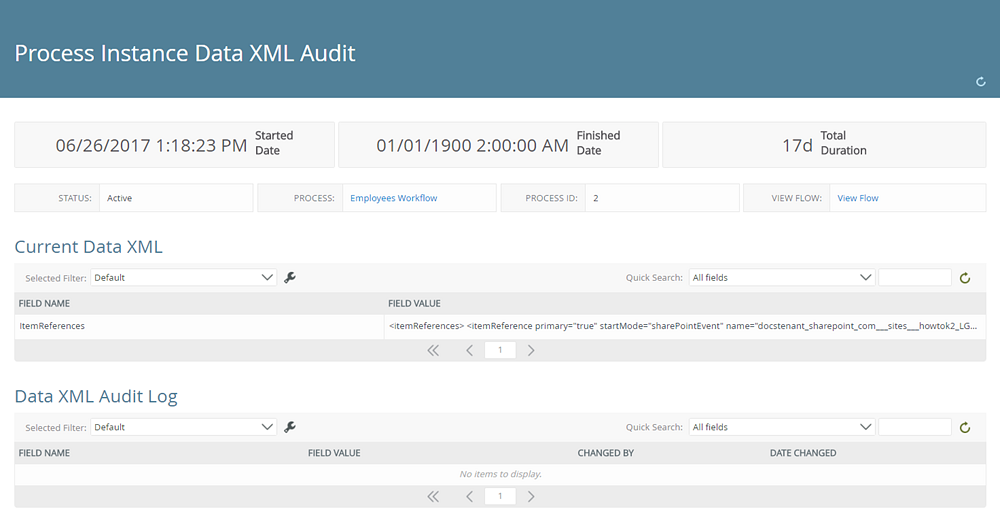Expand Quick Search fields dropdown in Current Data XML

[x=782, y=278]
